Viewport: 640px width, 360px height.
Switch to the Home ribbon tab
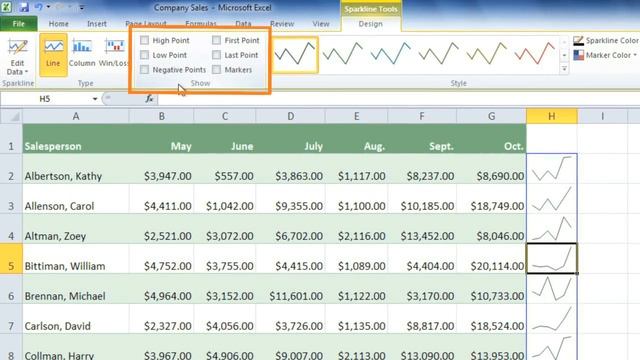(59, 24)
